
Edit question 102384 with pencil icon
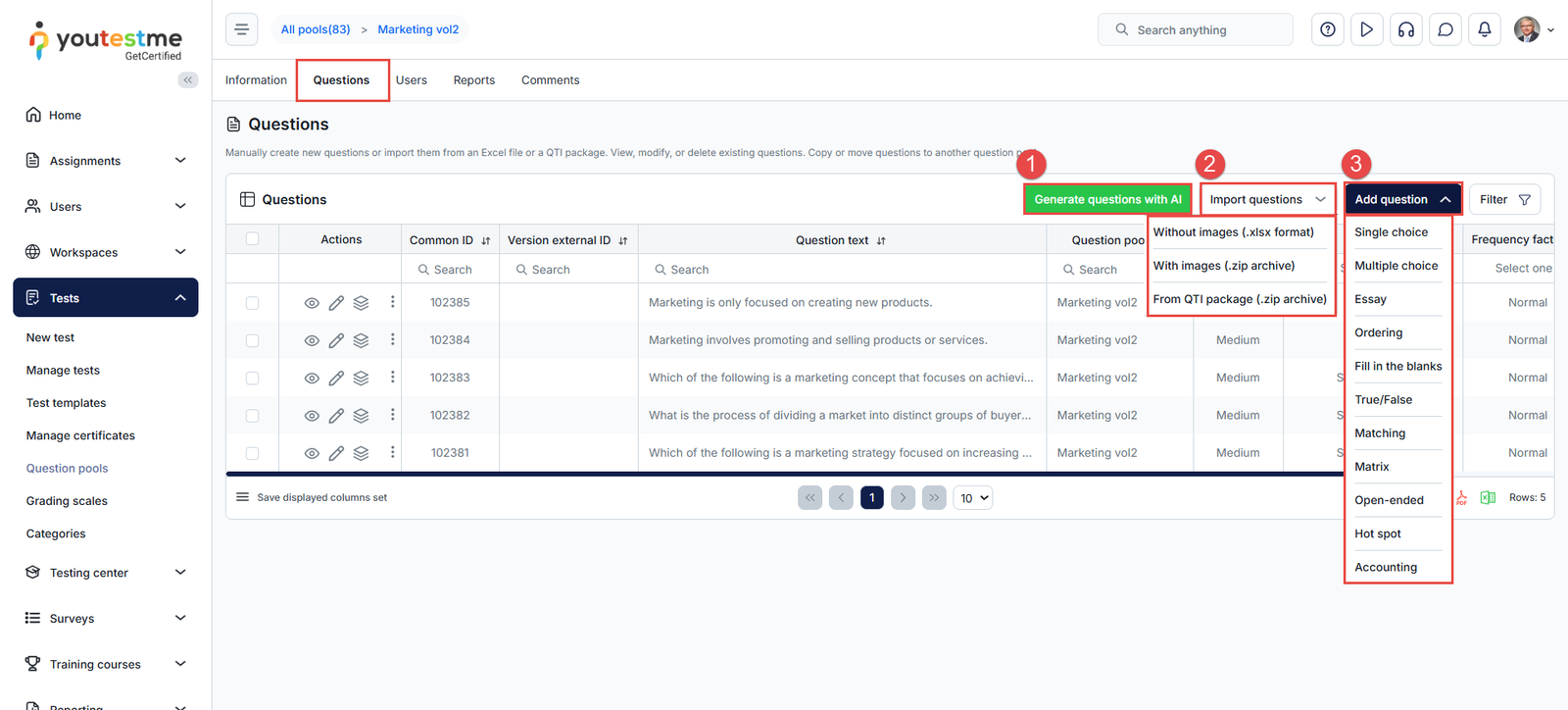pyautogui.click(x=336, y=340)
